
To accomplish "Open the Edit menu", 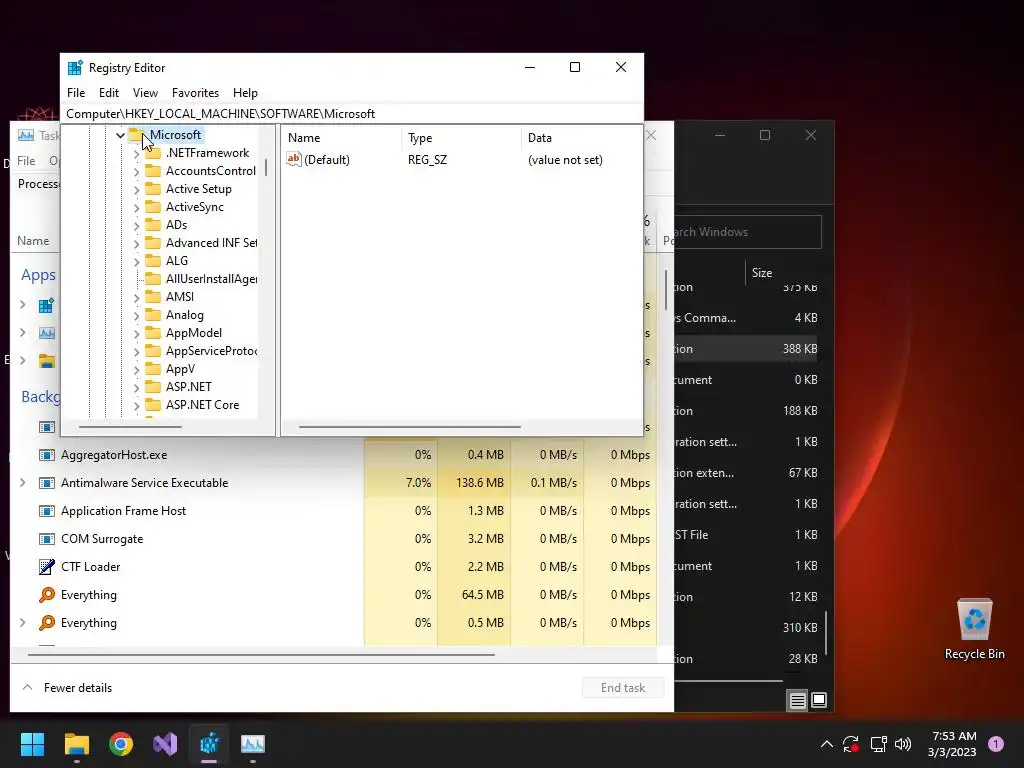I will click(108, 93).
